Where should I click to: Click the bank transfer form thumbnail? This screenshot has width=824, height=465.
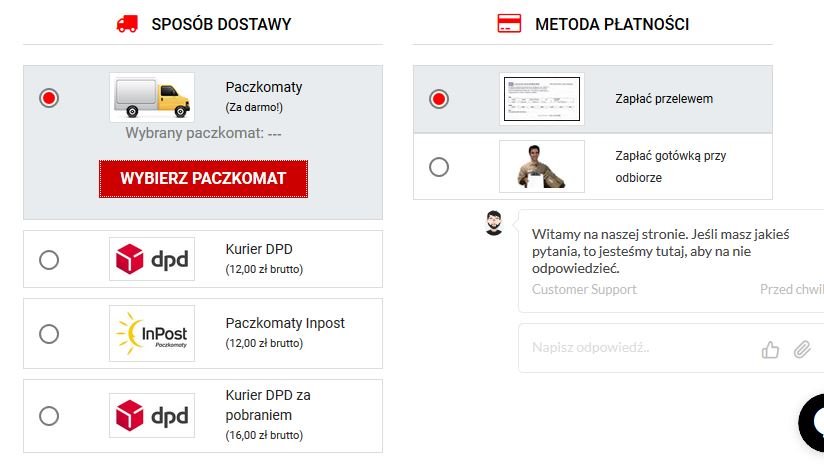[x=542, y=99]
